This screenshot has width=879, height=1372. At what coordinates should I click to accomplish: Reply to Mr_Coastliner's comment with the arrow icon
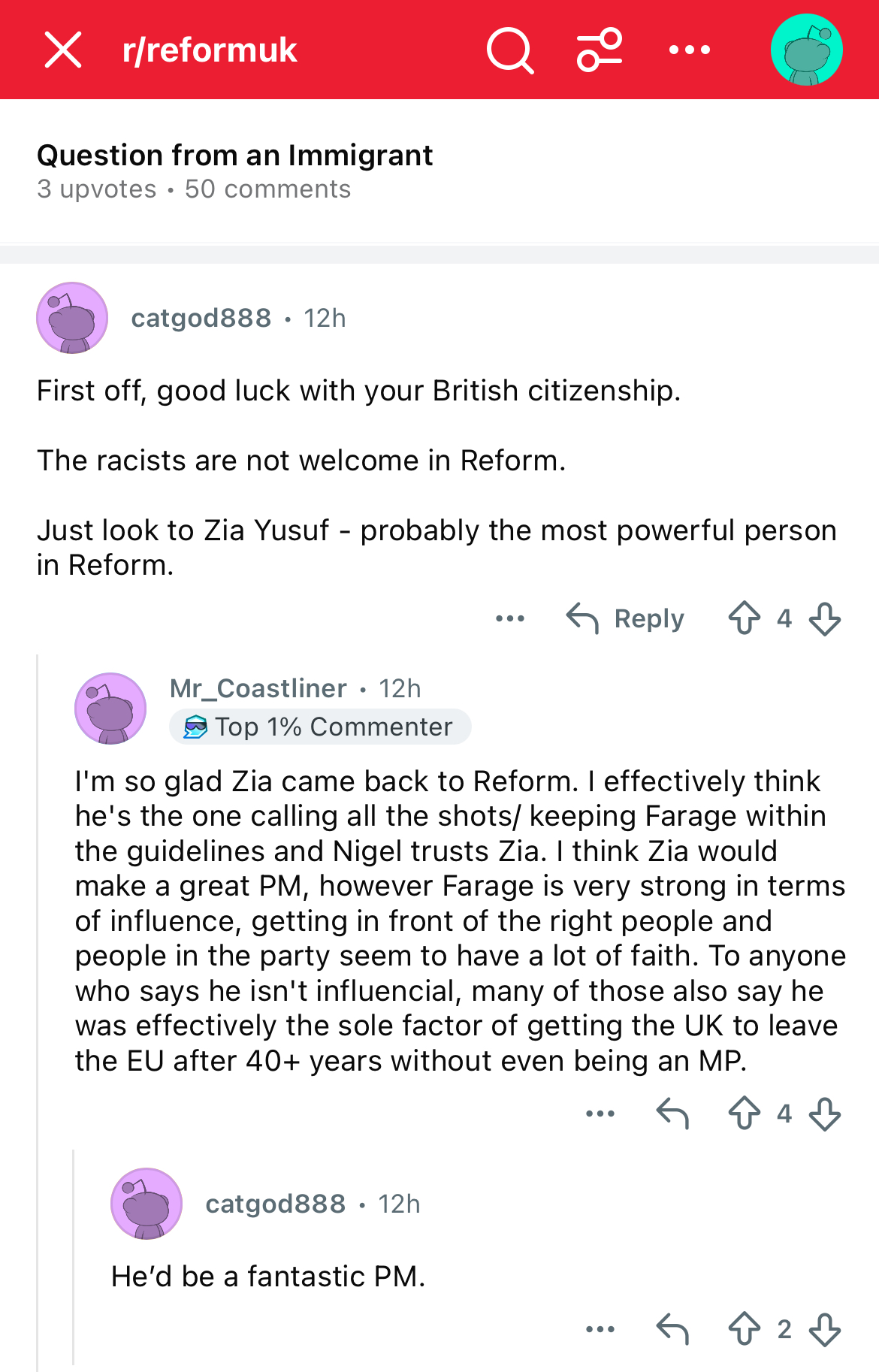tap(672, 1114)
